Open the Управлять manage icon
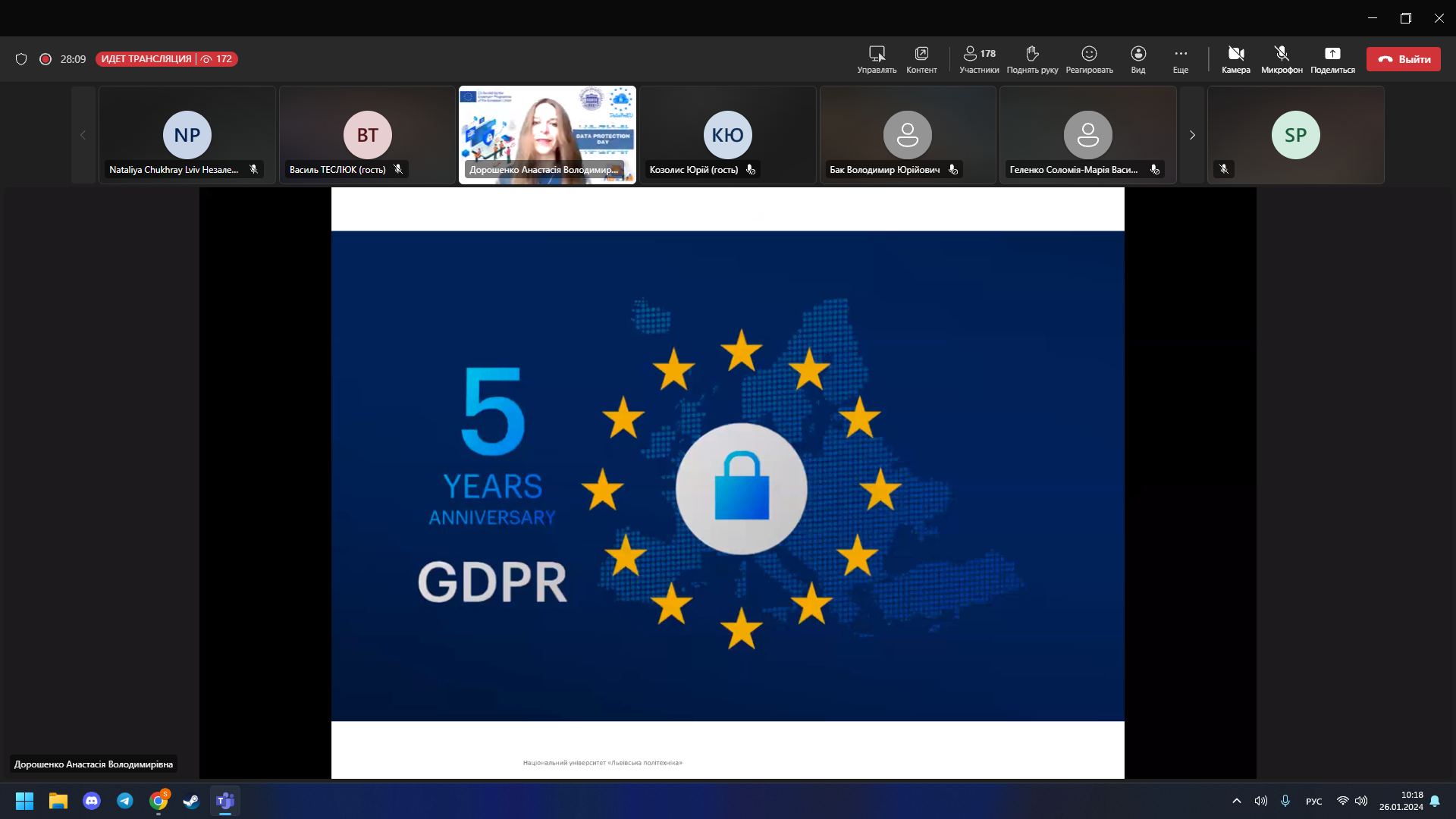This screenshot has width=1456, height=819. click(877, 59)
